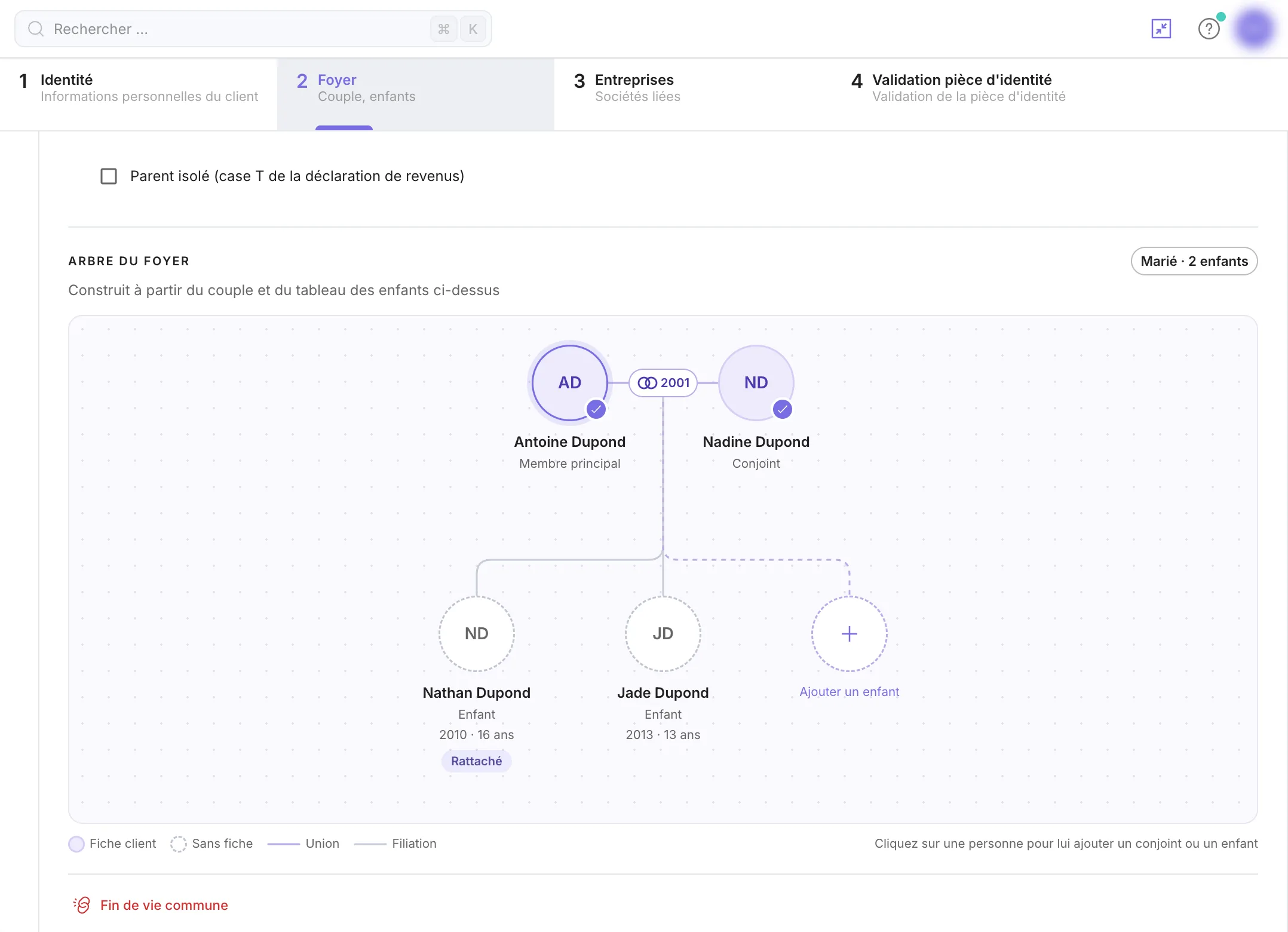
Task: Open the user profile avatar
Action: 1254,28
